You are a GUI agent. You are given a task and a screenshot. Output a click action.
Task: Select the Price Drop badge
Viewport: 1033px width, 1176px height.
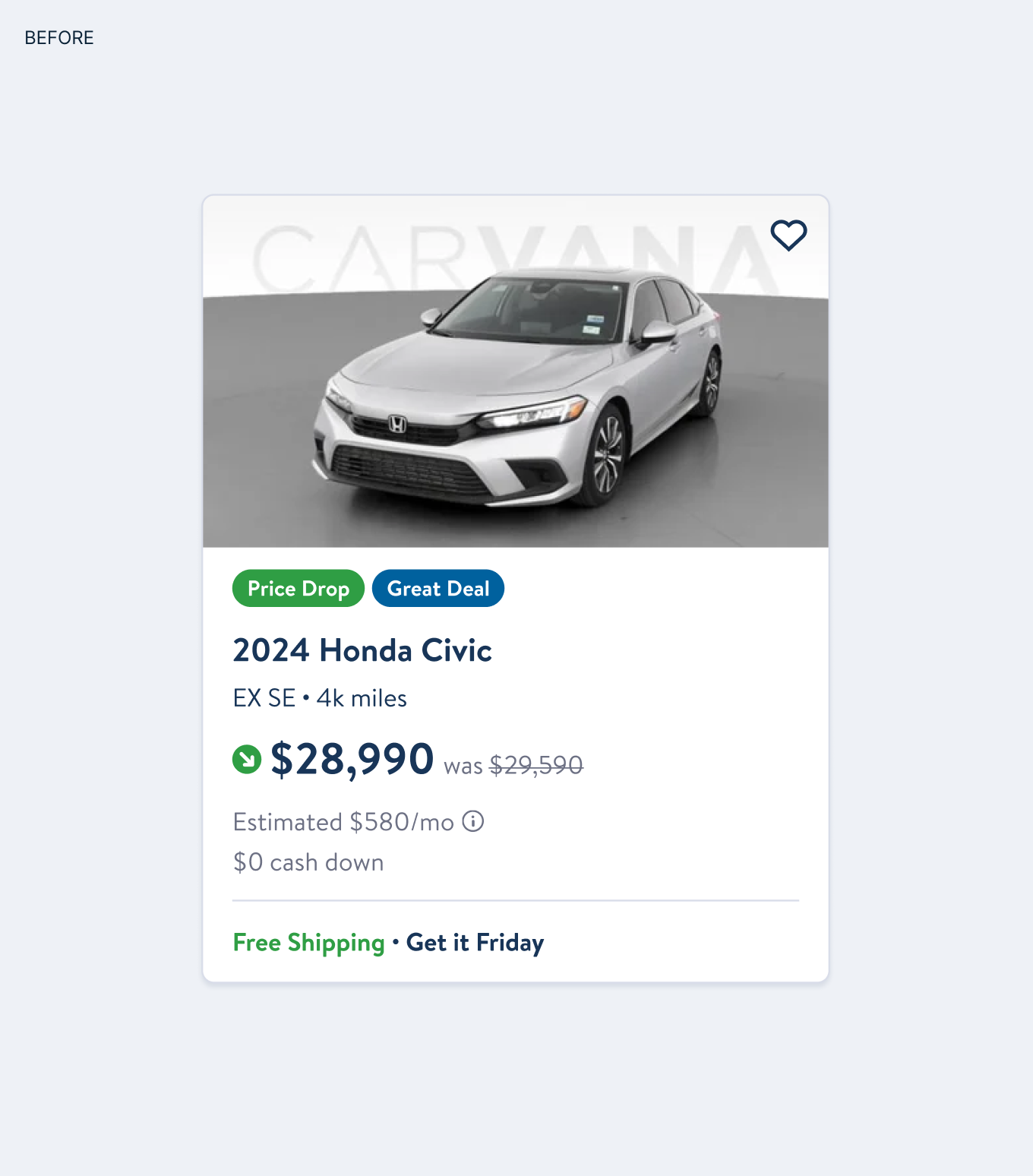click(x=299, y=589)
